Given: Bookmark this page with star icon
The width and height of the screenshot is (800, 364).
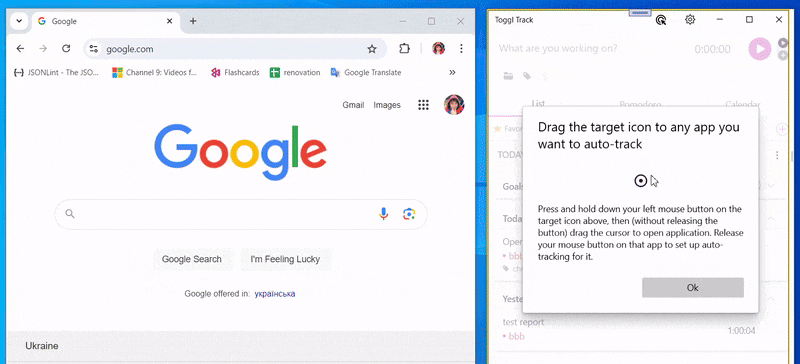Looking at the screenshot, I should (372, 49).
